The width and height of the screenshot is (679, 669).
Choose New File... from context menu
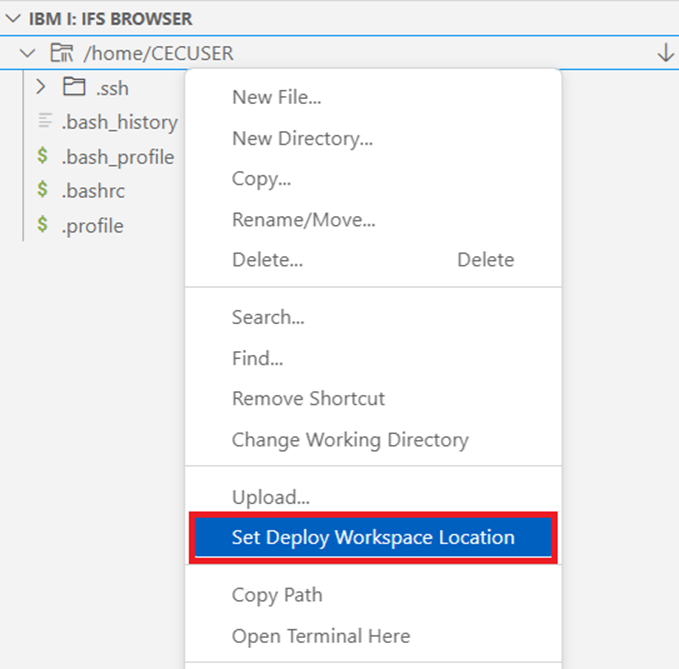276,97
